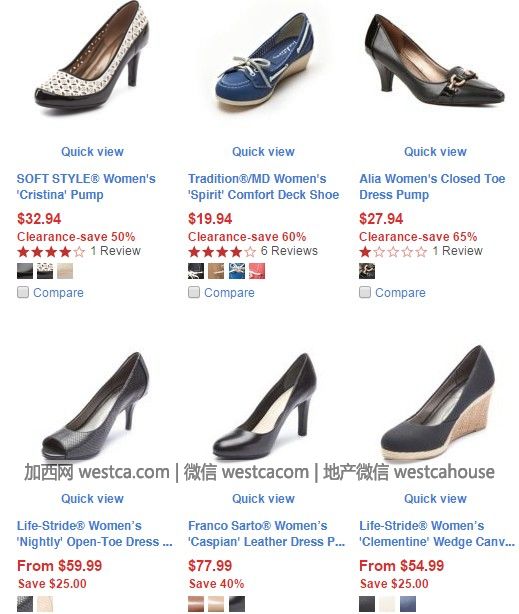Open Quick view for the Cristina Pump
This screenshot has width=519, height=614.
tap(92, 152)
